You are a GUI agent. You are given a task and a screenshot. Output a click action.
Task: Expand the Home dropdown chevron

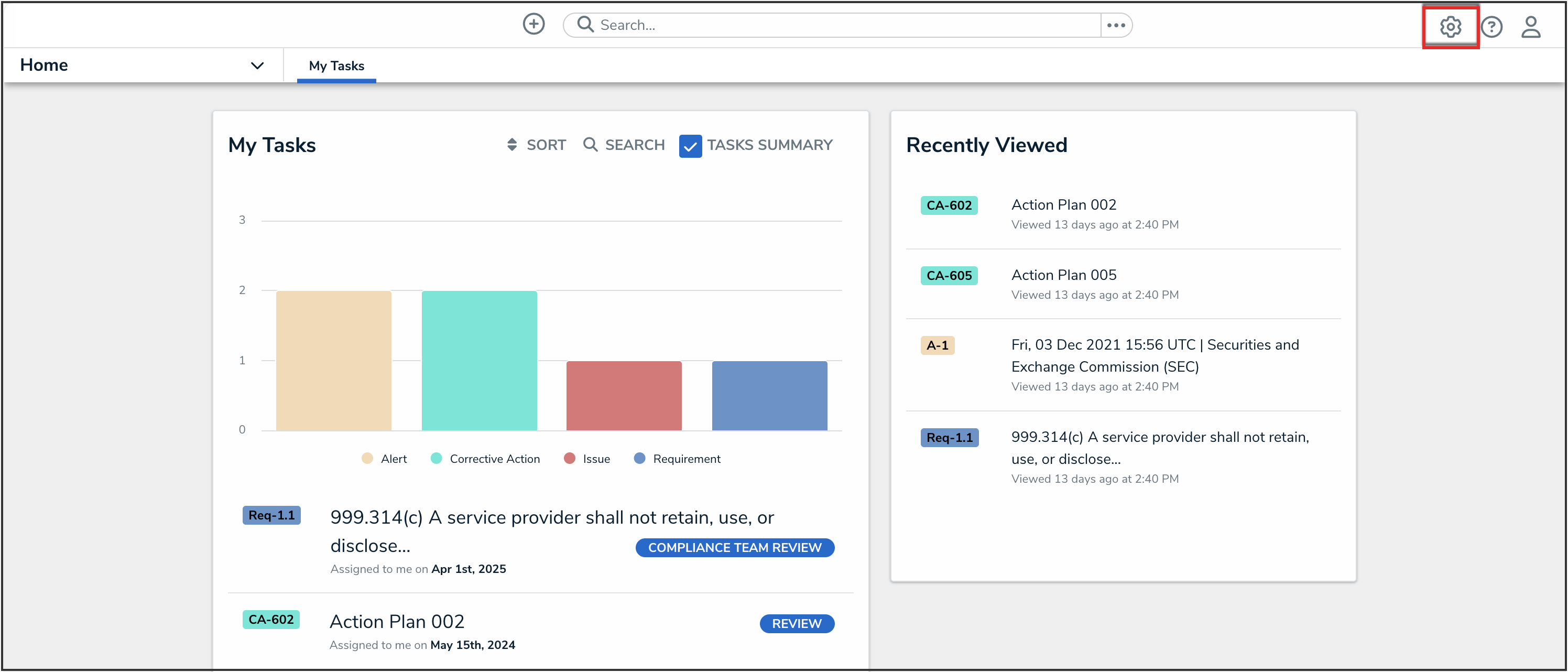[x=257, y=66]
